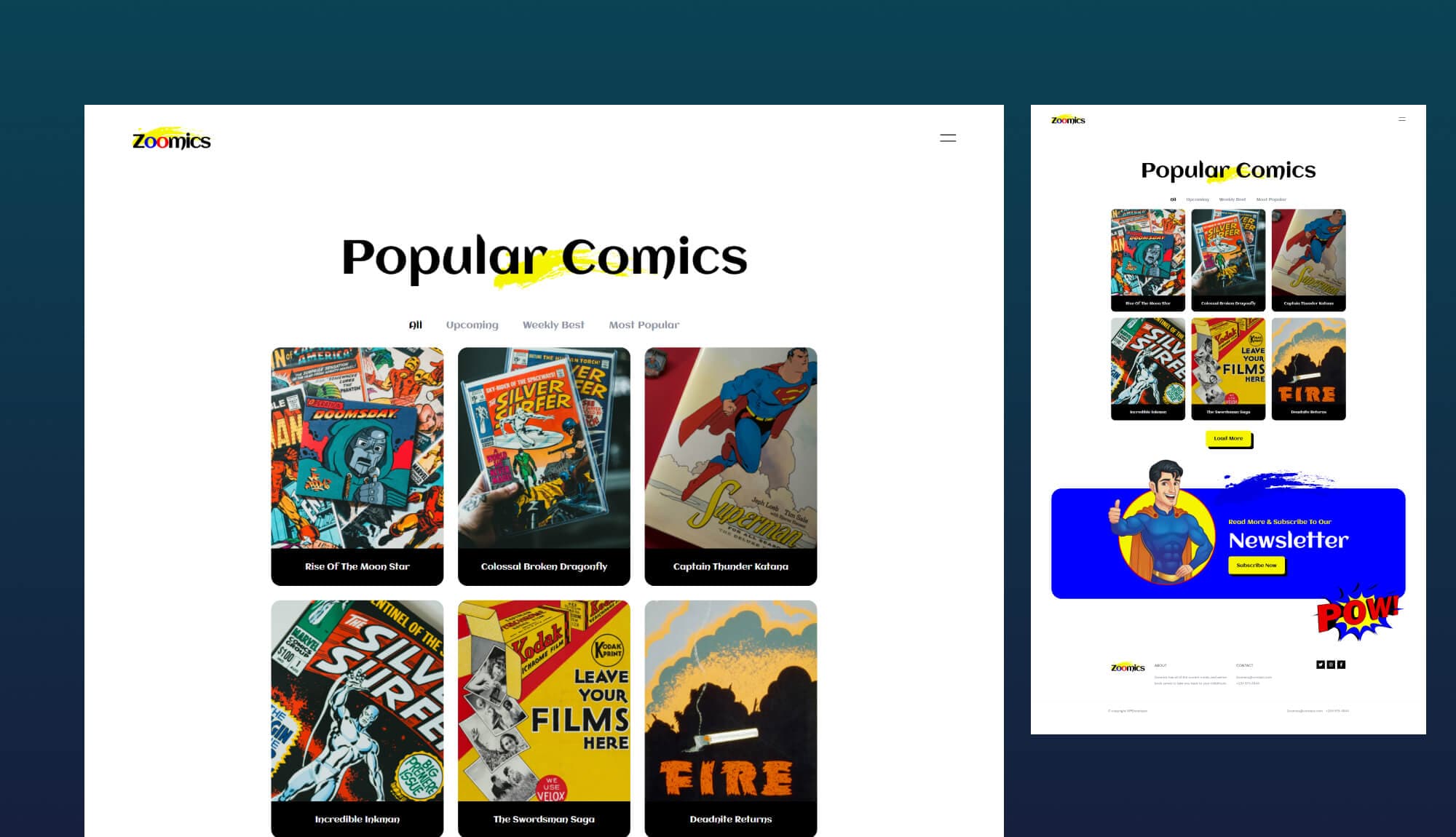Open the Captain Thunder Katana comic card

731,467
